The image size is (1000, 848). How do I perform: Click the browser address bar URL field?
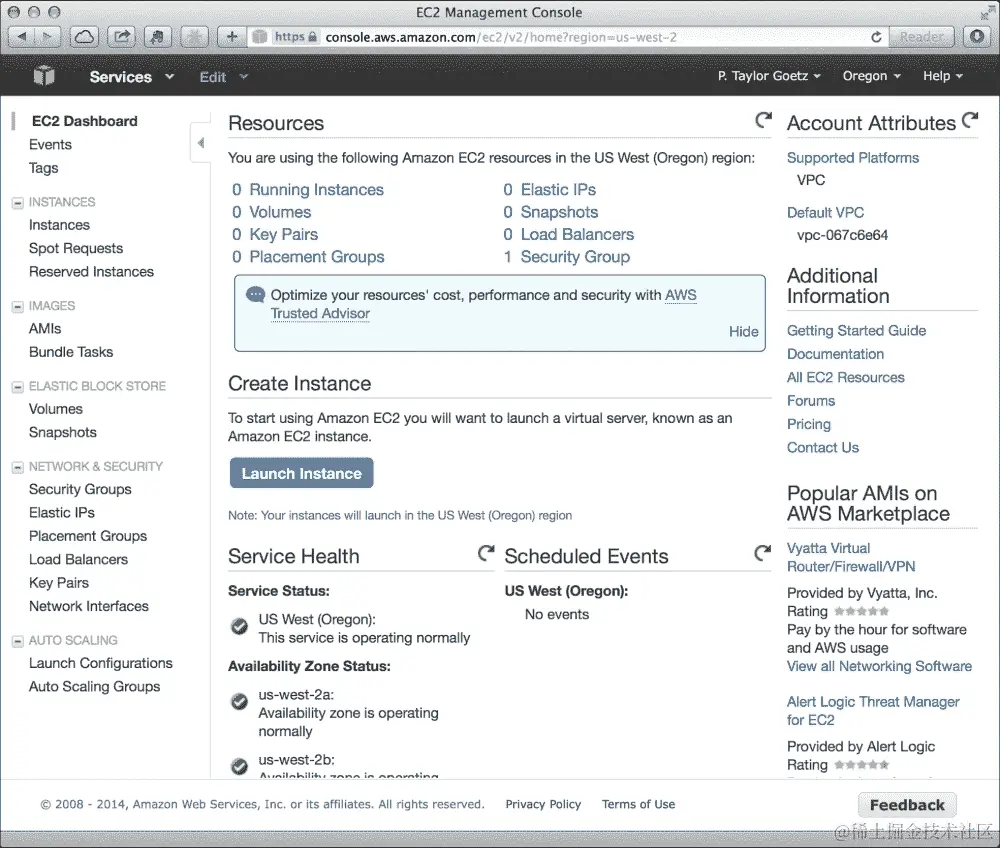568,37
